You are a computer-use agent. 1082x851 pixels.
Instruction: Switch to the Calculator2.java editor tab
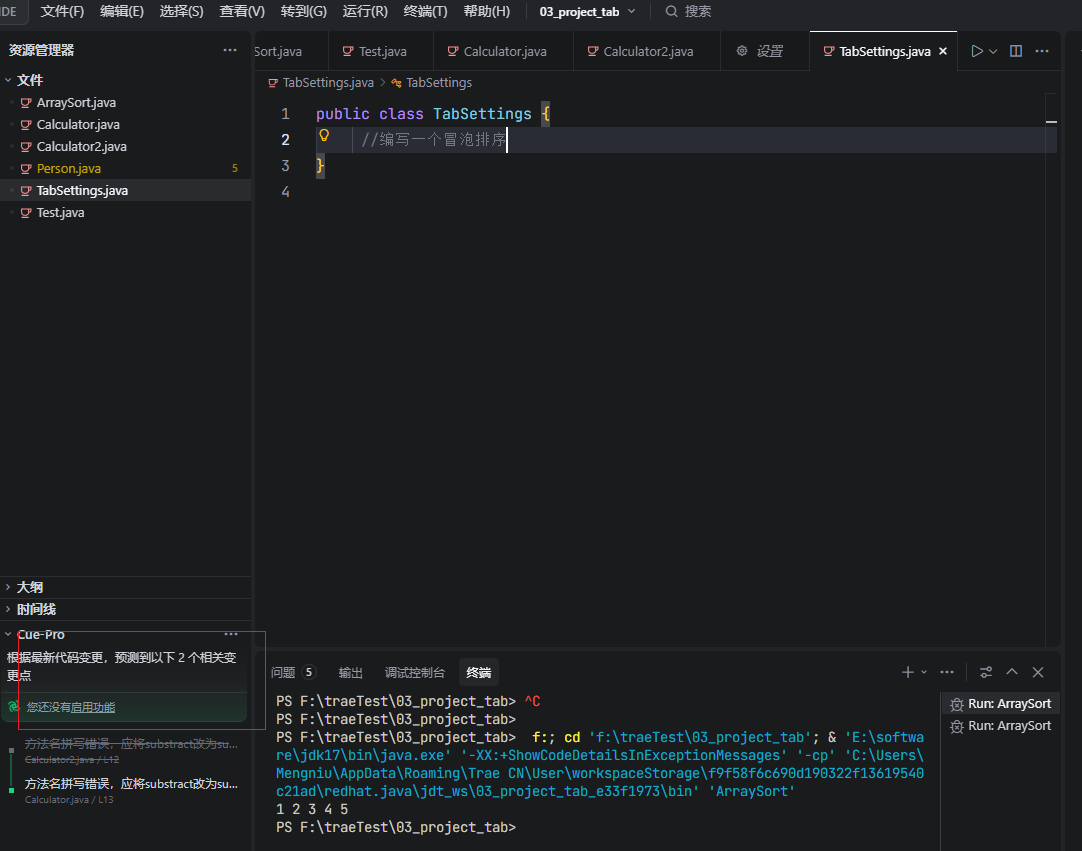click(647, 51)
